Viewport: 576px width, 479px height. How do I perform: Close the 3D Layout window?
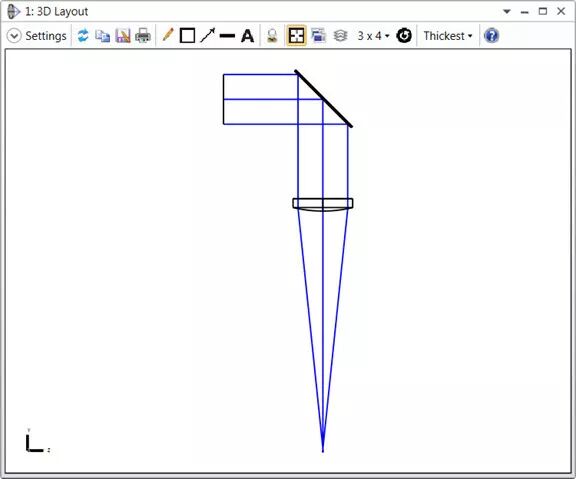tap(561, 11)
